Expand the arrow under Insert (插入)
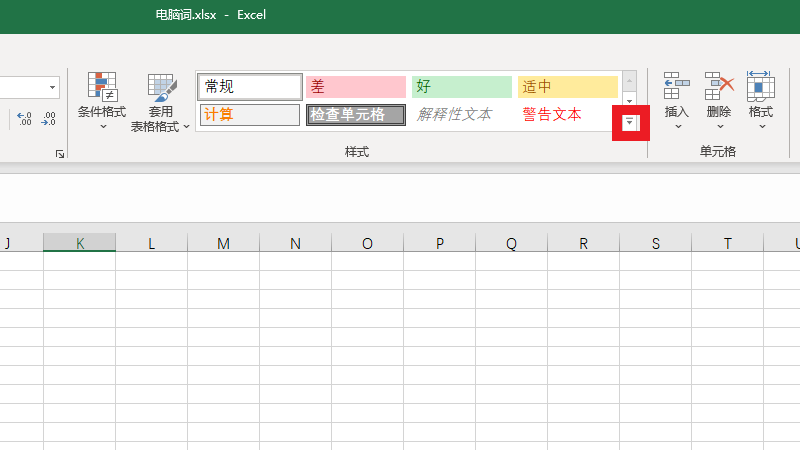800x450 pixels. point(677,127)
